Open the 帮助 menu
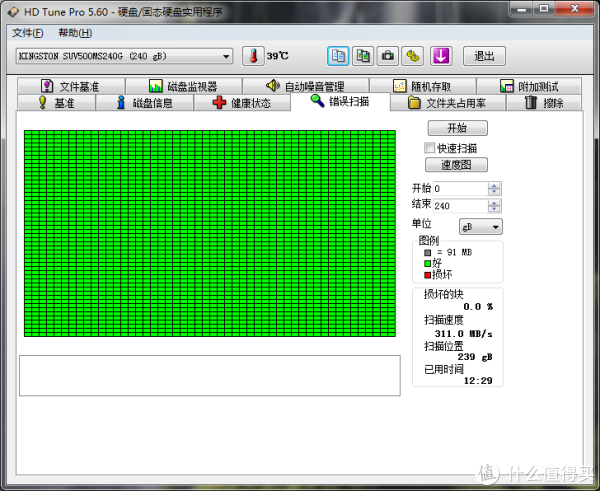 [x=75, y=33]
